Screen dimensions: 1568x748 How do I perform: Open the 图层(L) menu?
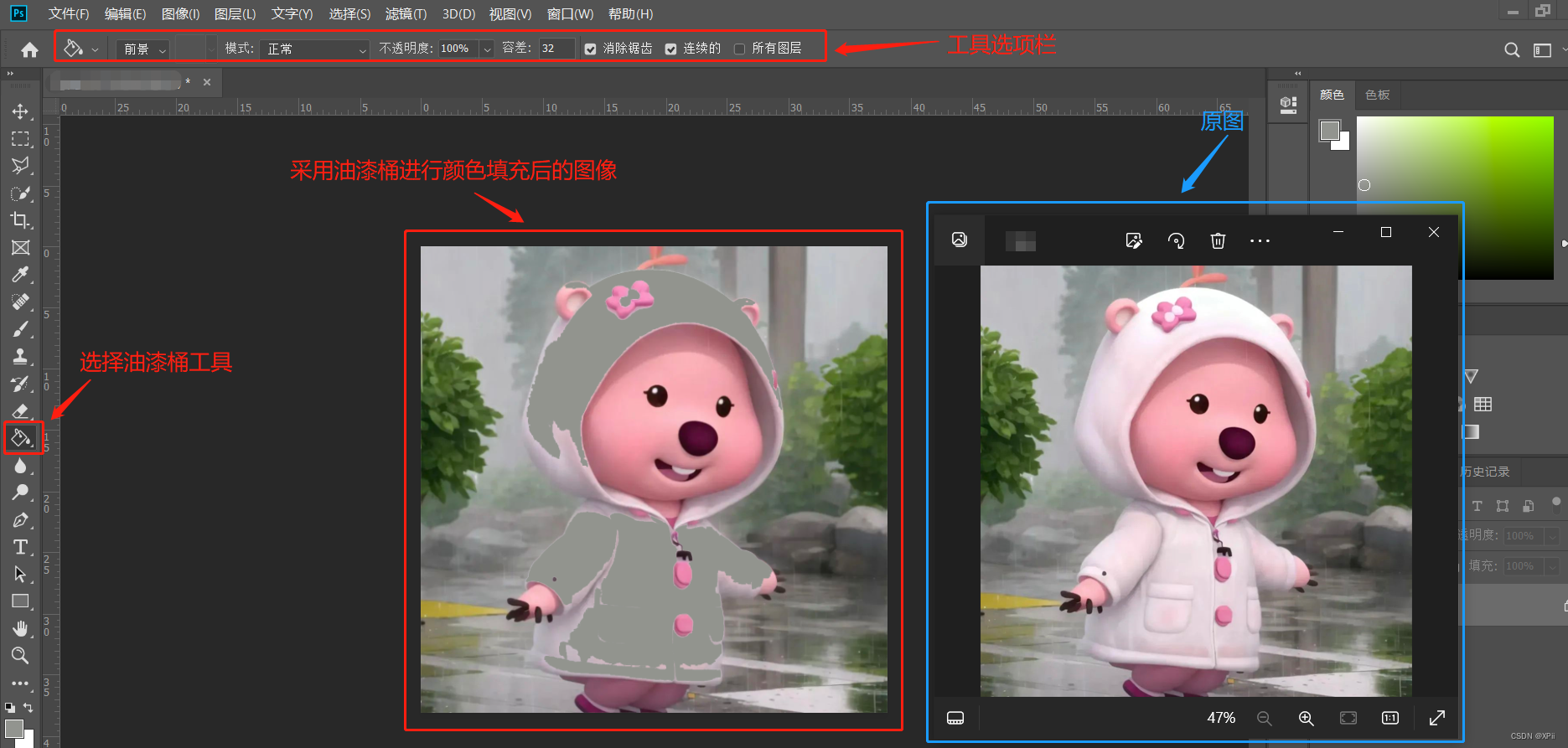tap(235, 13)
